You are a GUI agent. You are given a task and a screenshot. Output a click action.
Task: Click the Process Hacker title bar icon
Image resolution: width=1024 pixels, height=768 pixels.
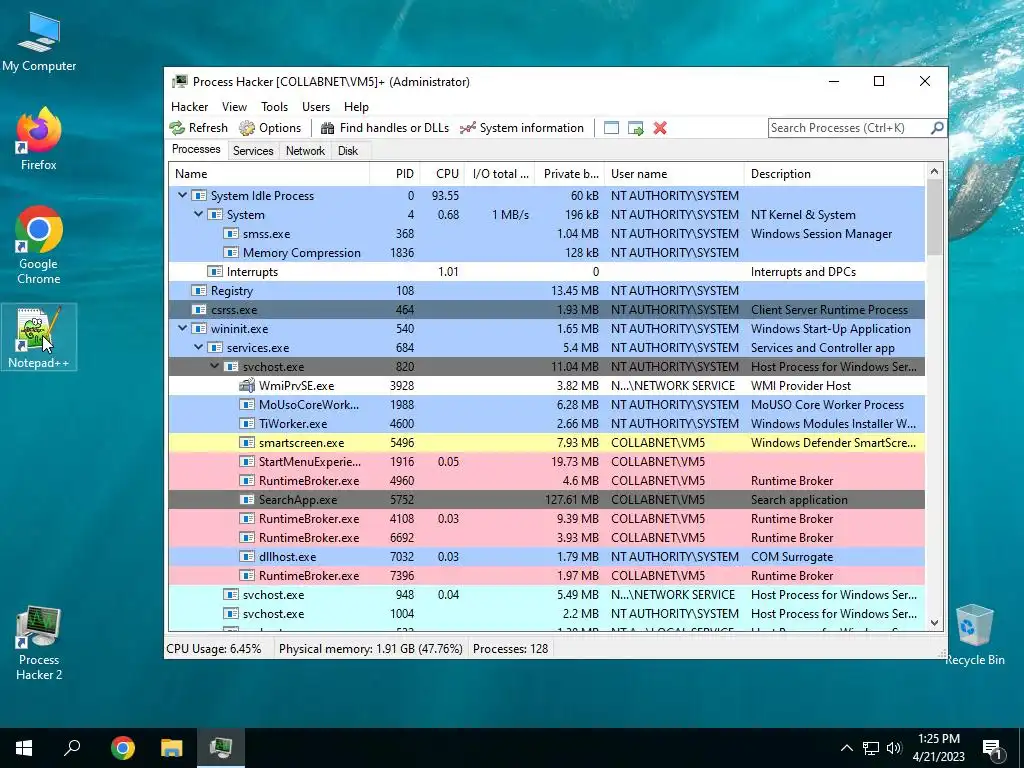[180, 82]
